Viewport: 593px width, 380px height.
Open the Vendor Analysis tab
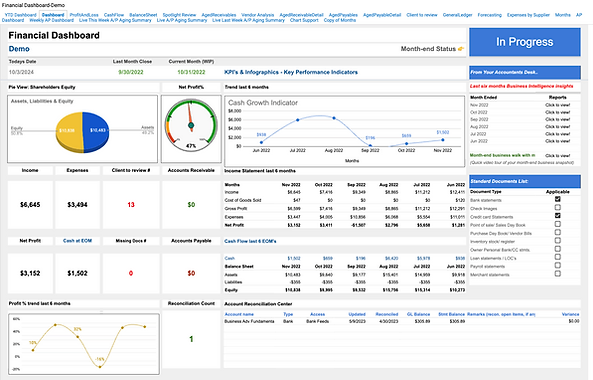[x=258, y=15]
